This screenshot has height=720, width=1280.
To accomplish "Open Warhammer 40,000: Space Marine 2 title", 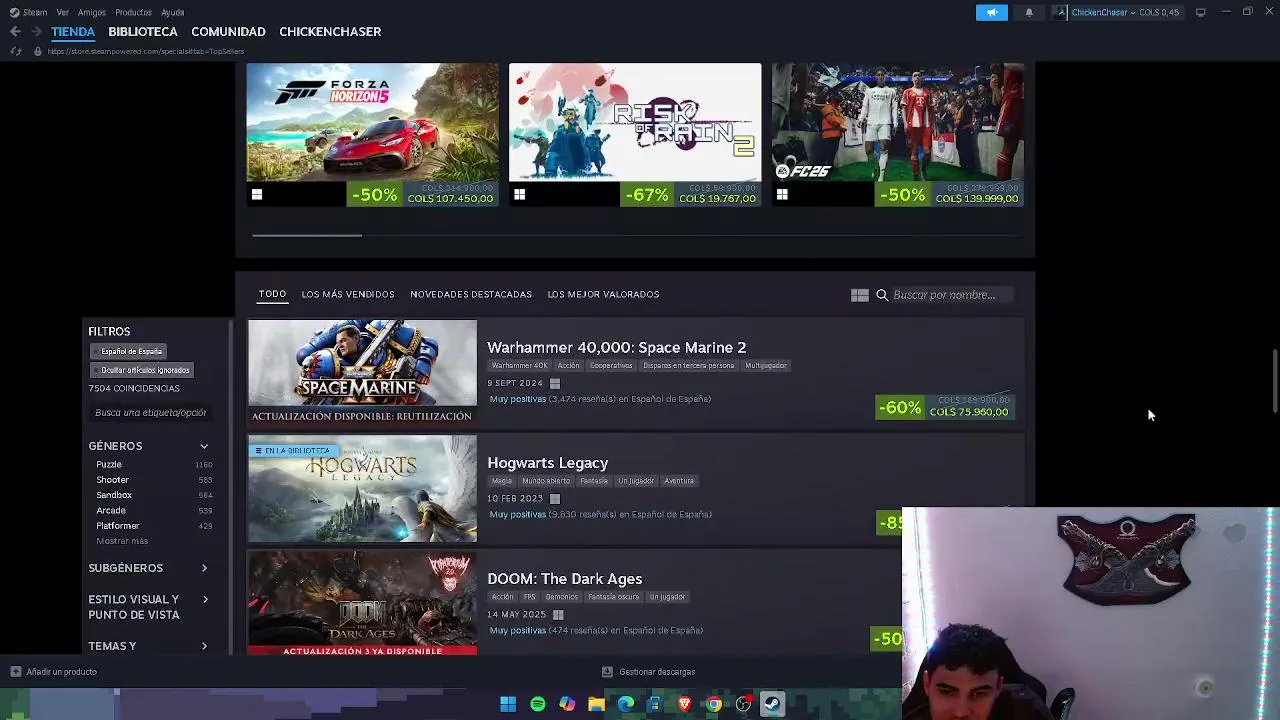I will pyautogui.click(x=616, y=348).
